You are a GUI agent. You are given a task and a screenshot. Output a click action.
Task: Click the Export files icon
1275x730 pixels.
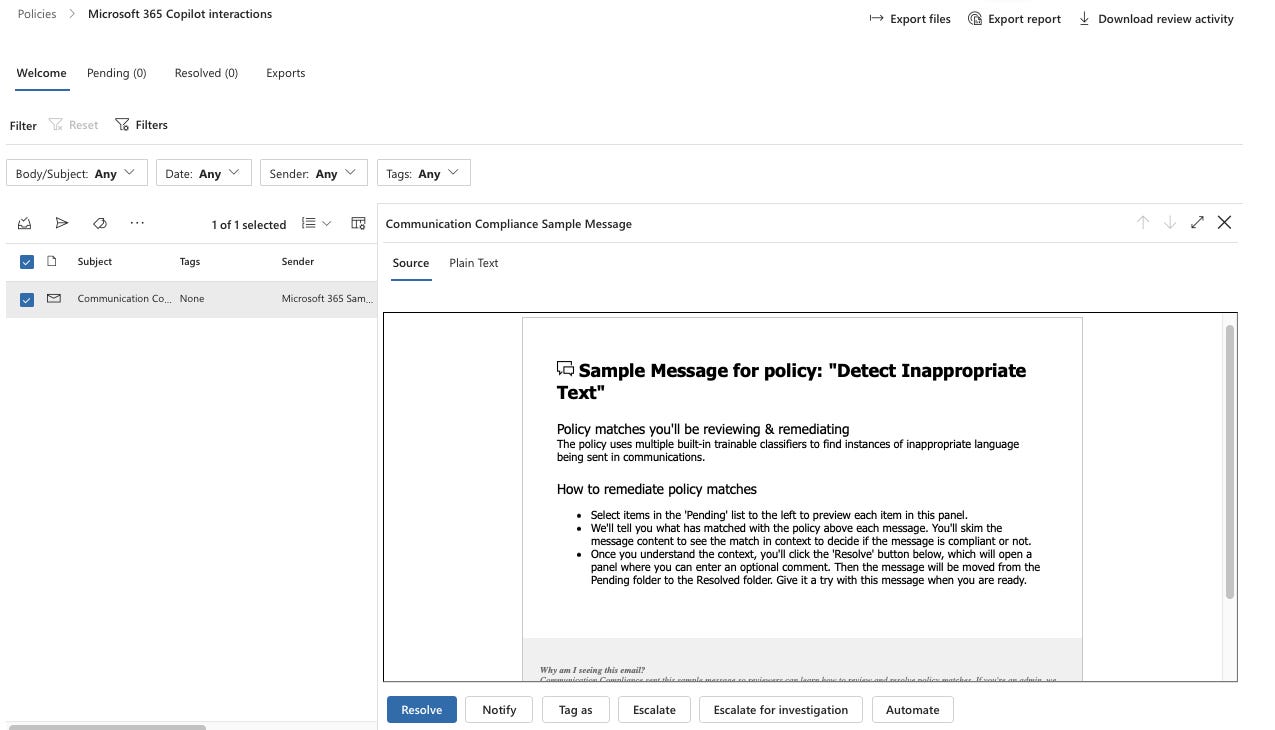pos(876,19)
